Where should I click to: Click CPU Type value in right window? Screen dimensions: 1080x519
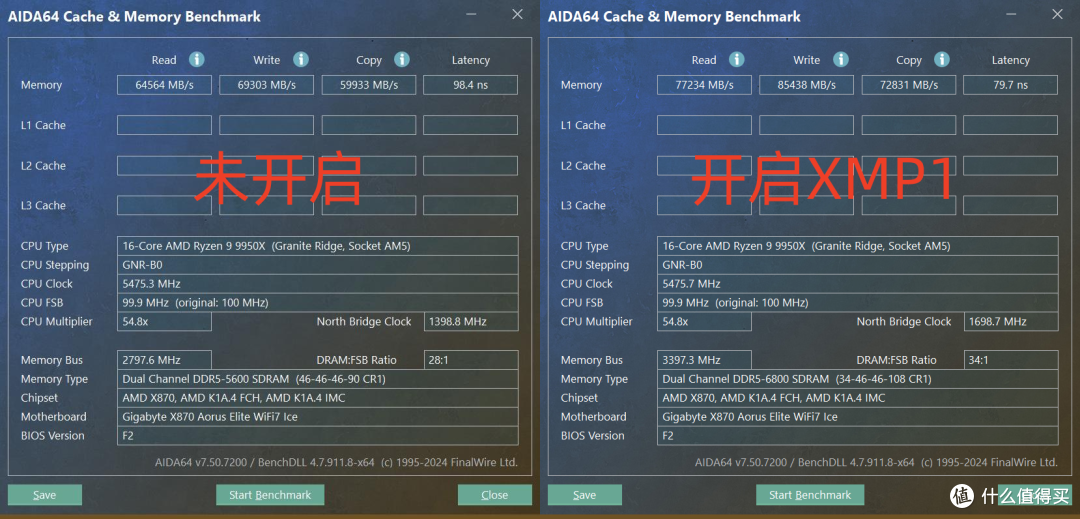[858, 246]
